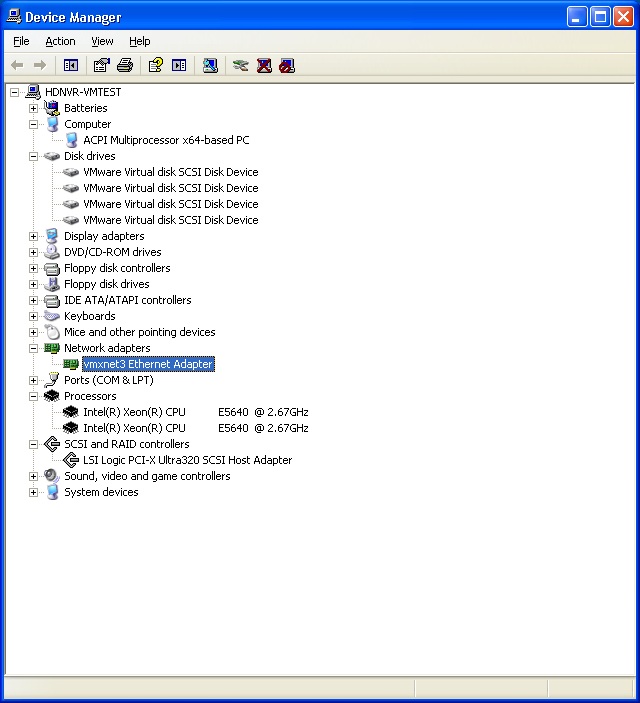This screenshot has height=703, width=640.
Task: Select the Processors label
Action: tap(90, 396)
